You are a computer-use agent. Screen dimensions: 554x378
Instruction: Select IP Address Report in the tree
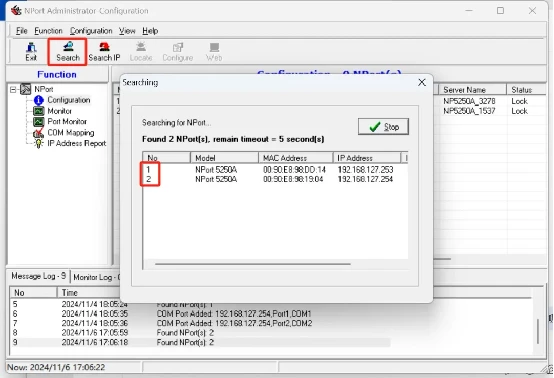(77, 143)
